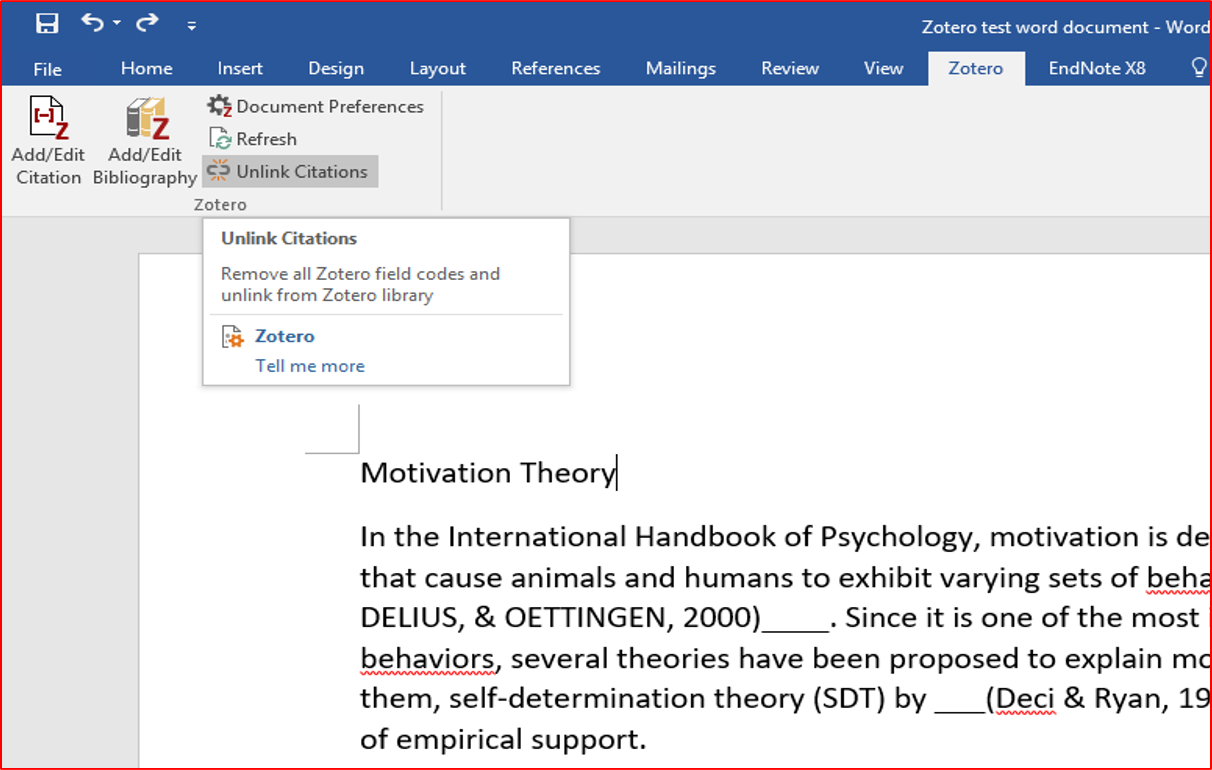
Task: Click 'self-determination theory (SDT)' in paragraph
Action: pyautogui.click(x=668, y=700)
